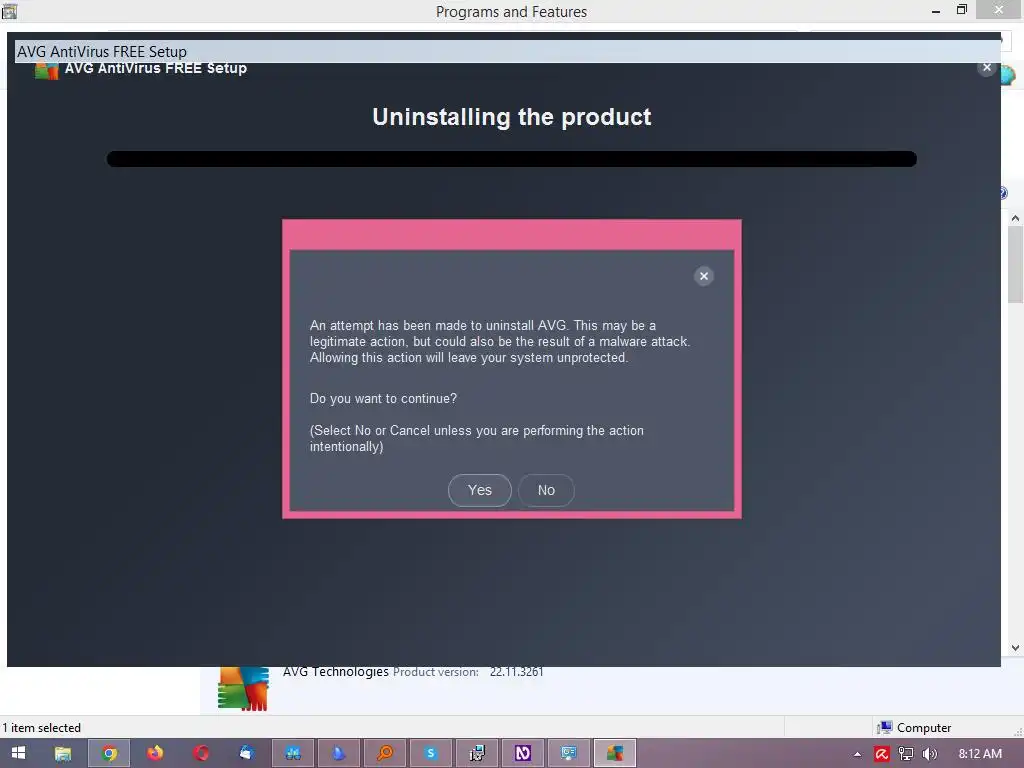Click the AVG Technologies publisher text

[336, 671]
